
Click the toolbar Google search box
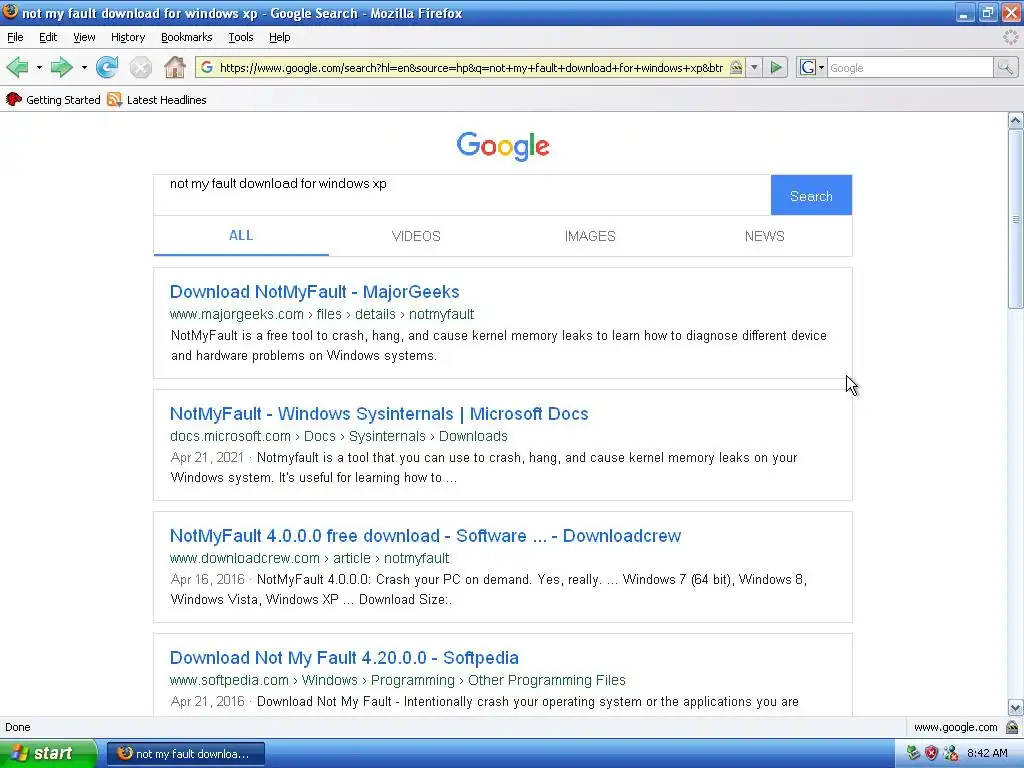point(910,67)
